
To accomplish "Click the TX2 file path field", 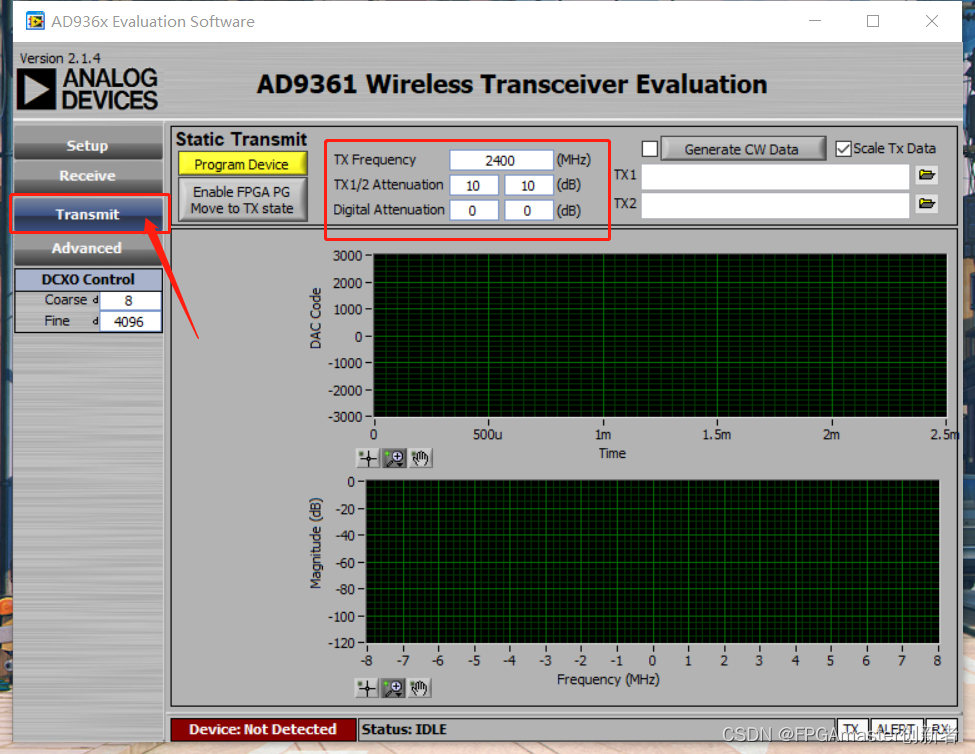I will pyautogui.click(x=775, y=205).
